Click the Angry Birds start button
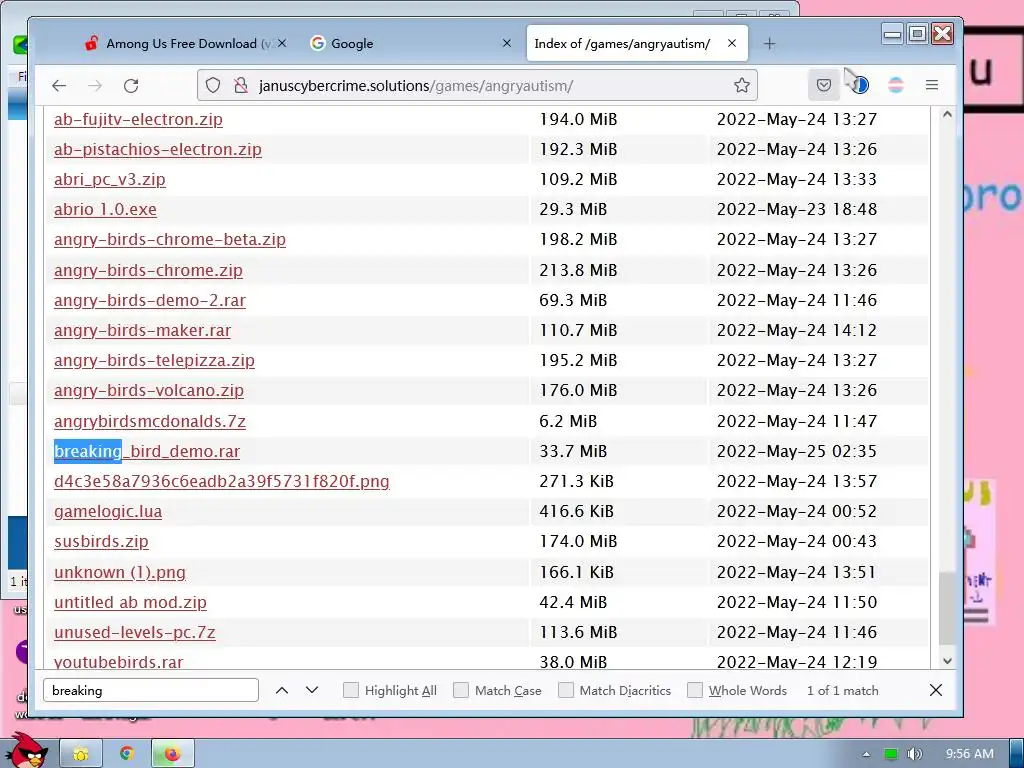 click(x=27, y=751)
